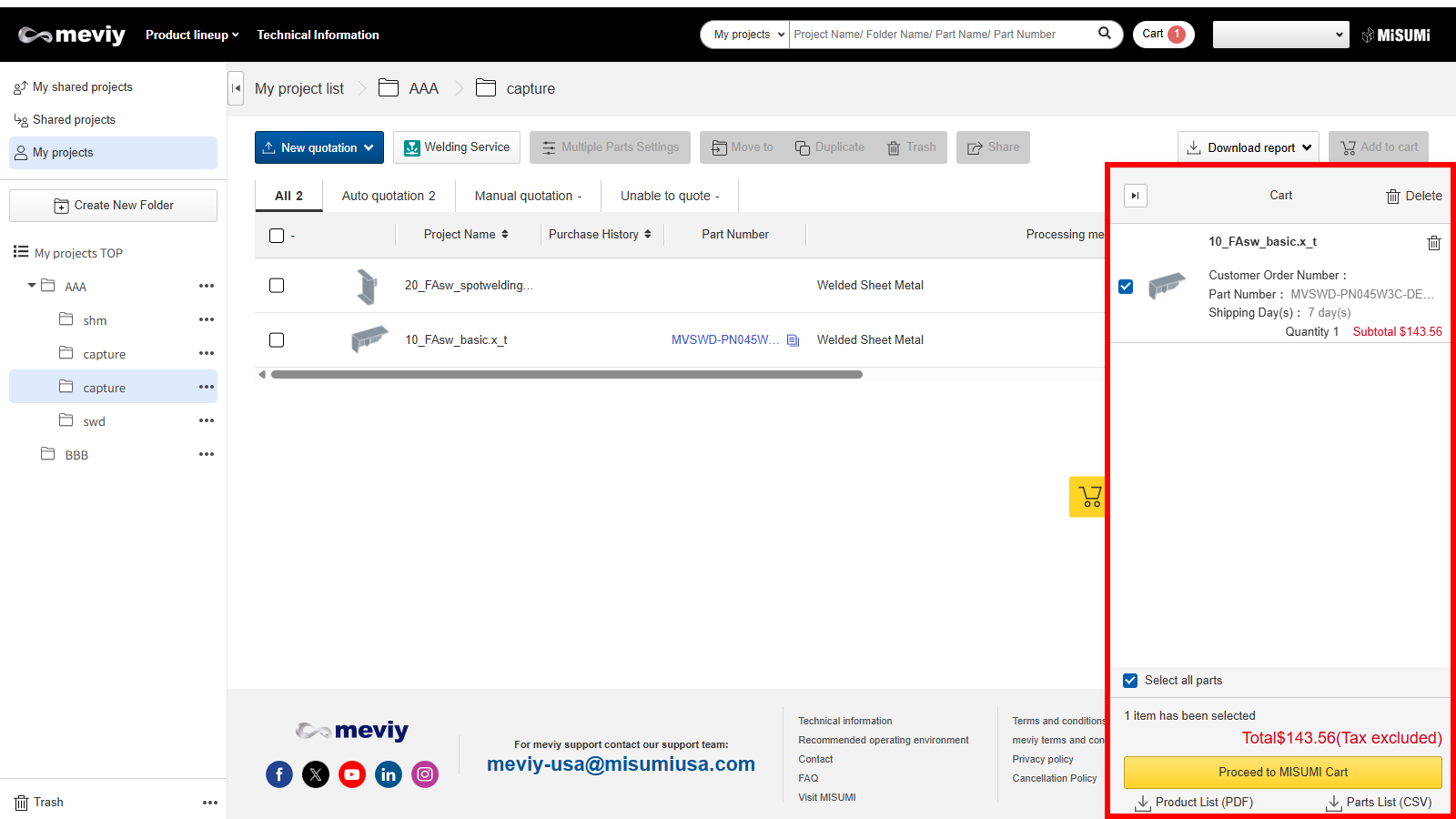Image resolution: width=1456 pixels, height=819 pixels.
Task: Uncheck the cart item 10_FAsw_basic.x_t checkbox
Action: 1126,287
